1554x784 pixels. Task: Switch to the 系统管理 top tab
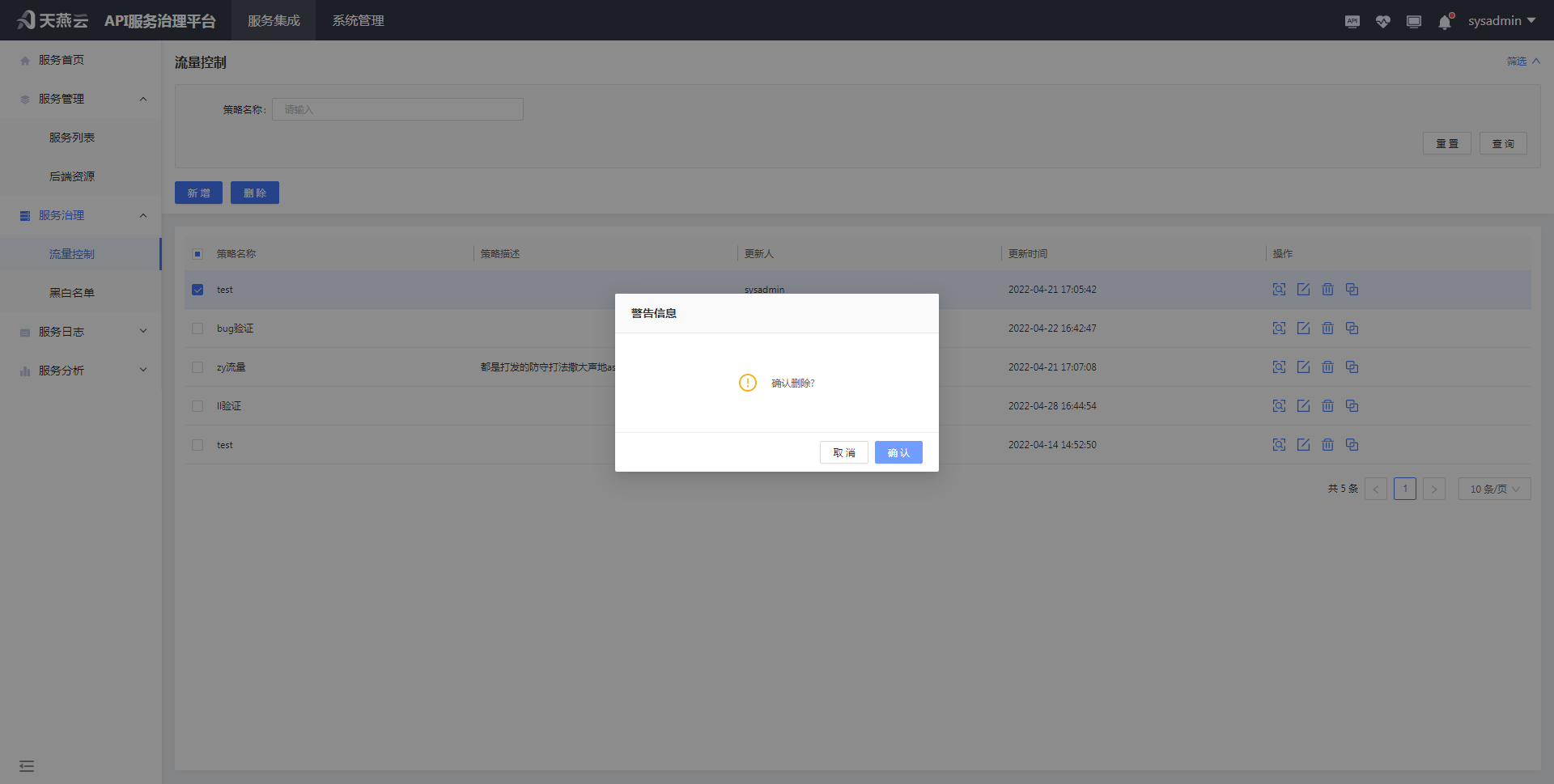click(x=358, y=21)
